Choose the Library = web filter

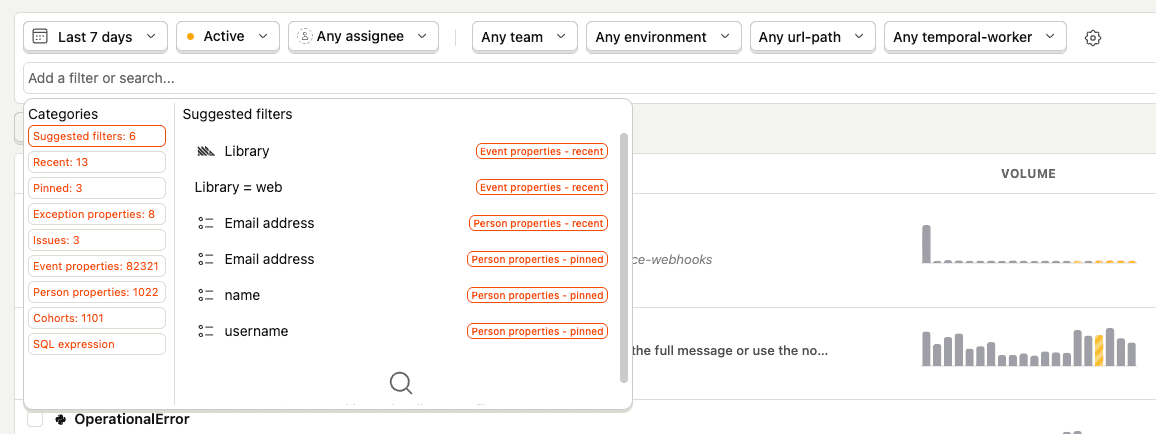click(401, 187)
